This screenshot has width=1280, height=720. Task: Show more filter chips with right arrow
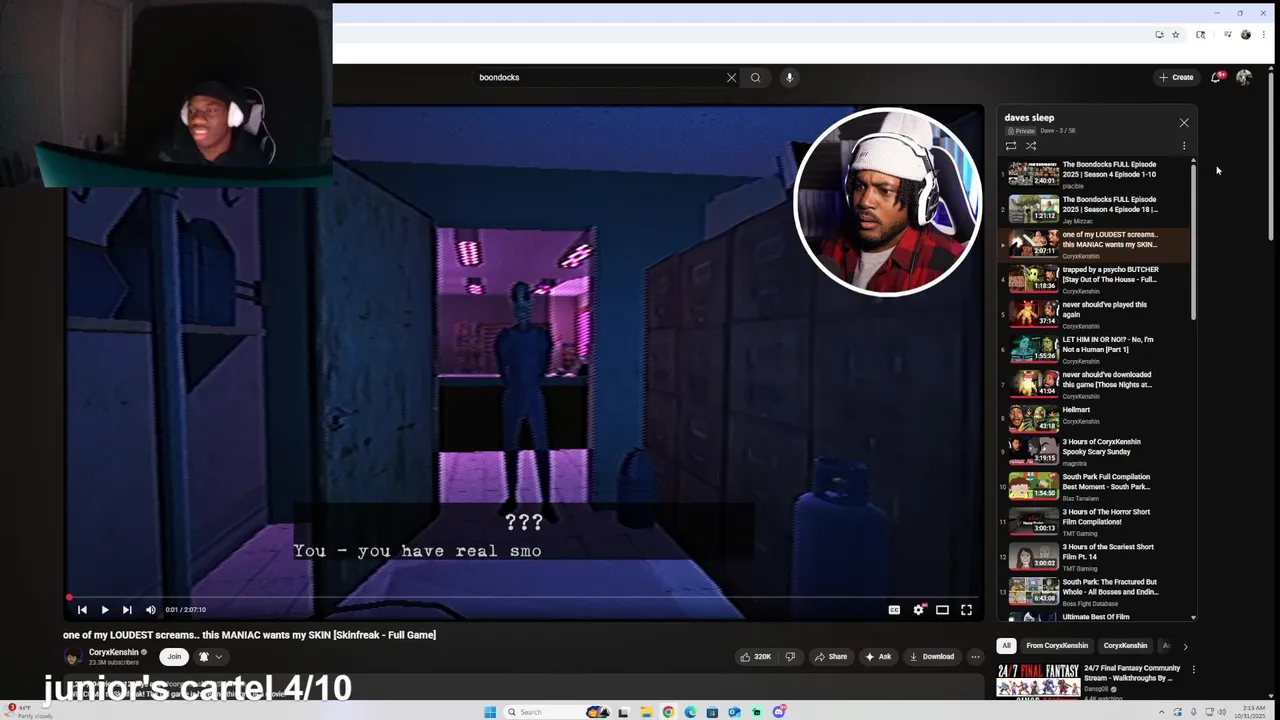1185,646
